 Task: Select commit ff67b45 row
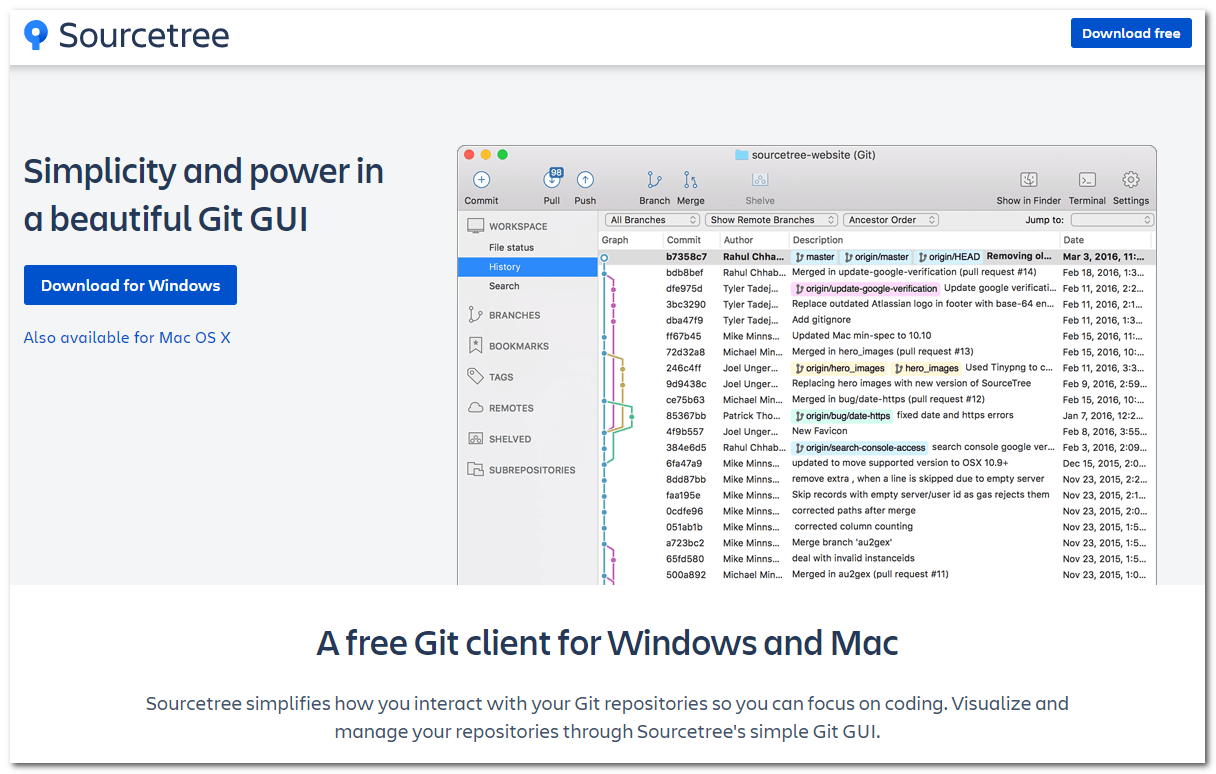click(877, 336)
